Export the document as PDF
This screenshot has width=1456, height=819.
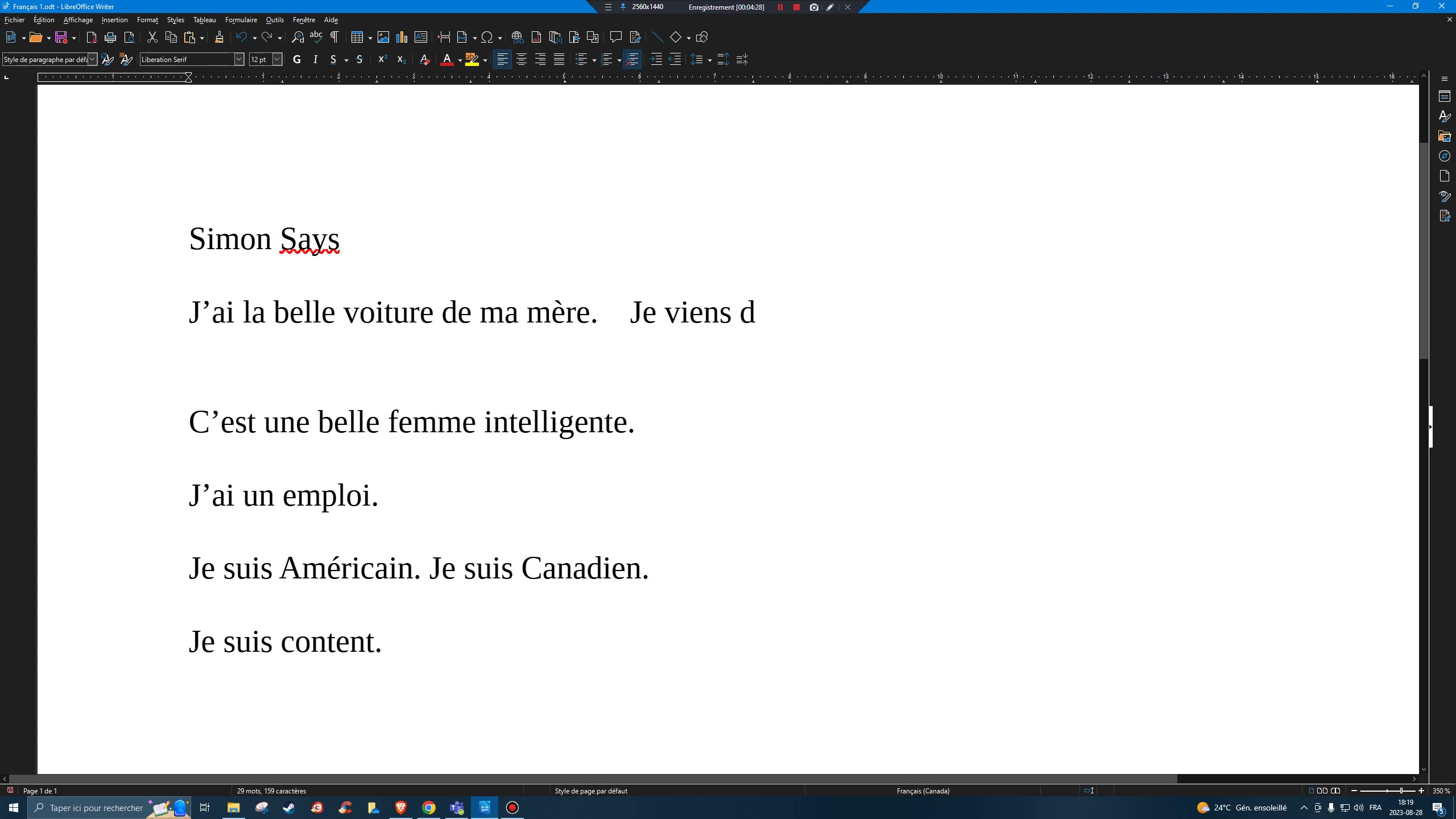click(x=91, y=37)
